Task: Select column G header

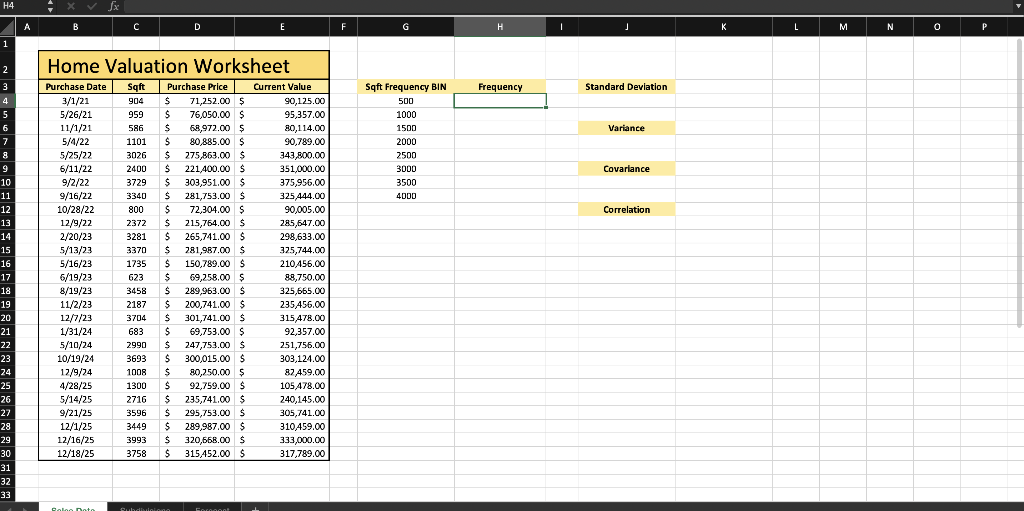Action: click(x=406, y=27)
